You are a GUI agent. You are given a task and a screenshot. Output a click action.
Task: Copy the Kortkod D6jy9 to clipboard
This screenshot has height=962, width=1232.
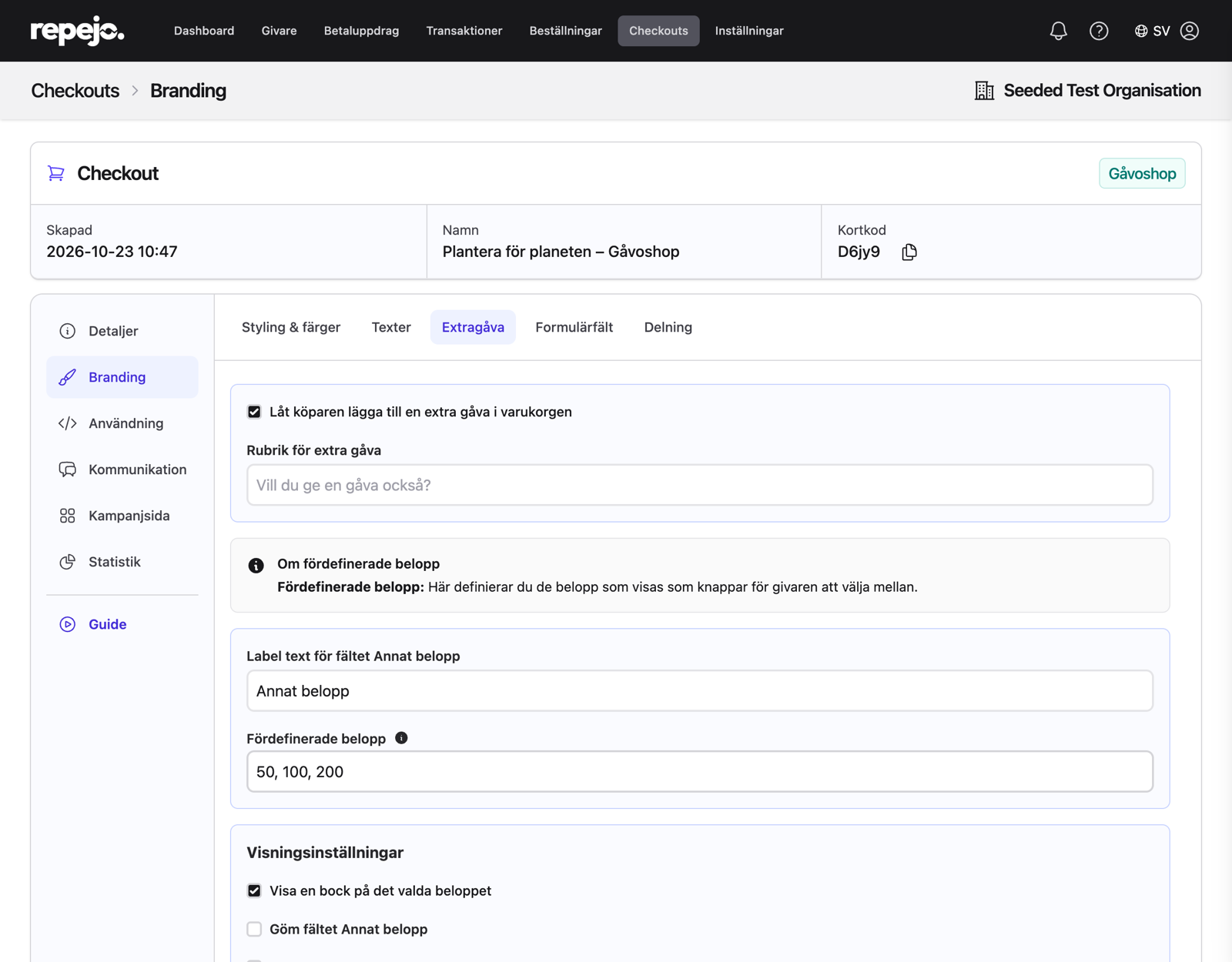click(909, 252)
